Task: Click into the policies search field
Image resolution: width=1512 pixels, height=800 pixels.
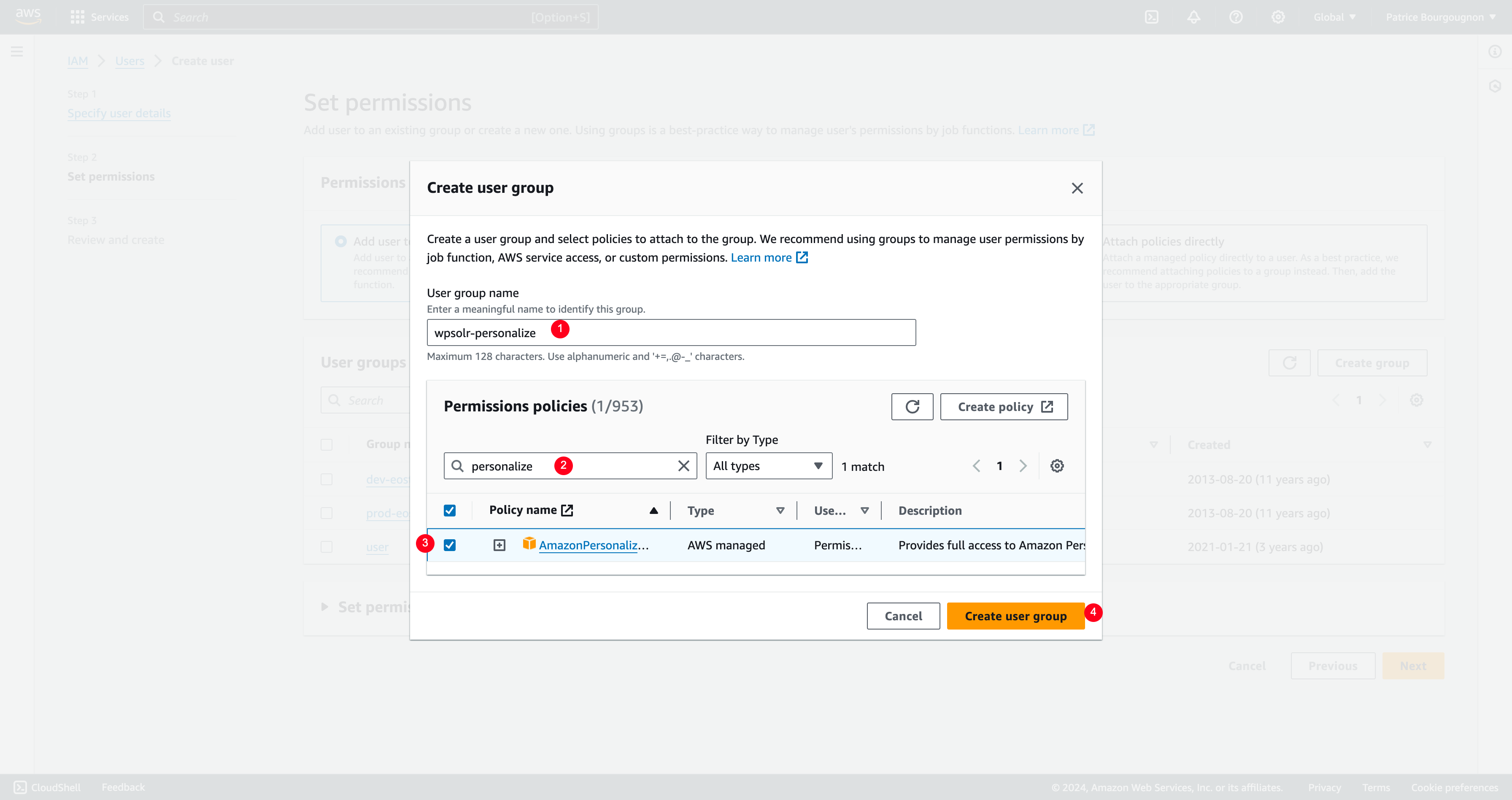Action: 570,466
